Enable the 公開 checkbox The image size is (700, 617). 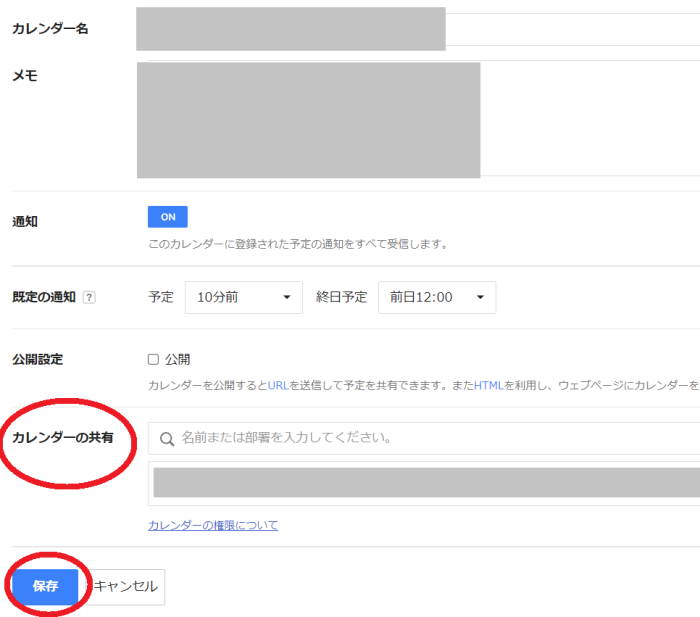153,359
